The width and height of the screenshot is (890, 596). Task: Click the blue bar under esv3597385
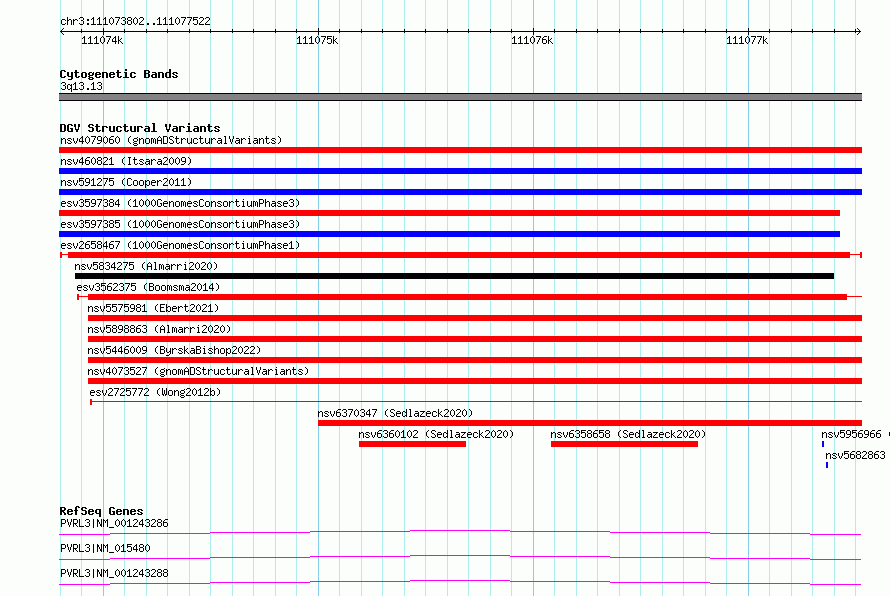[450, 234]
